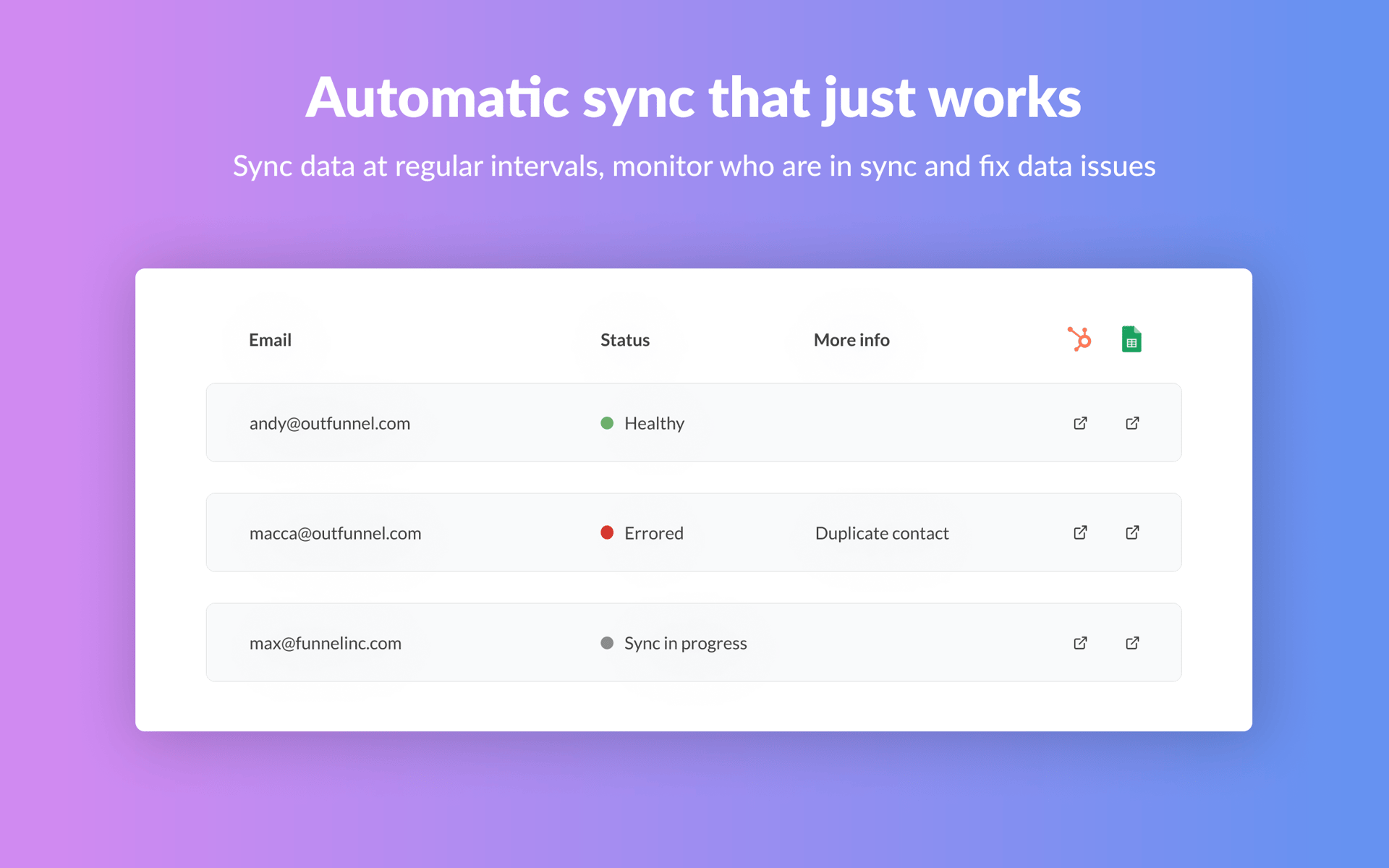This screenshot has height=868, width=1389.
Task: Open the HubSpot link for max@funnelinc.com
Action: [x=1080, y=642]
